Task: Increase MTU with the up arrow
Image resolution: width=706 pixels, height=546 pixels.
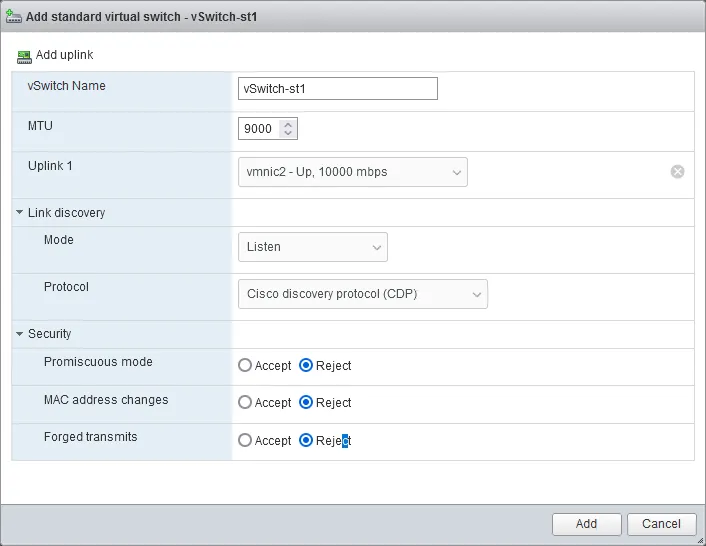Action: (289, 124)
